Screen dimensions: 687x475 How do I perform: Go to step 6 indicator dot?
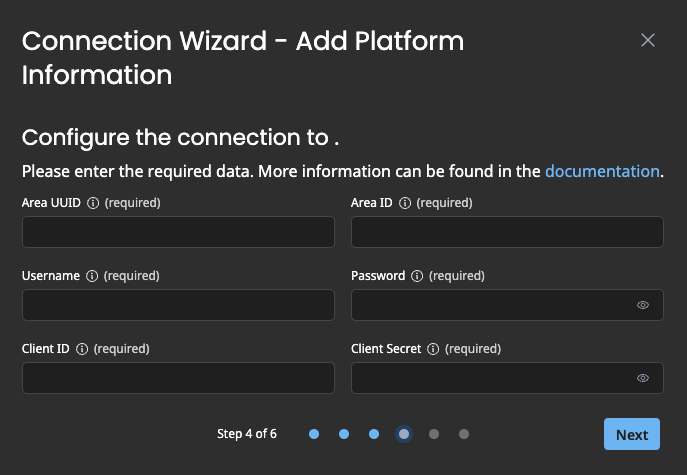(x=464, y=434)
